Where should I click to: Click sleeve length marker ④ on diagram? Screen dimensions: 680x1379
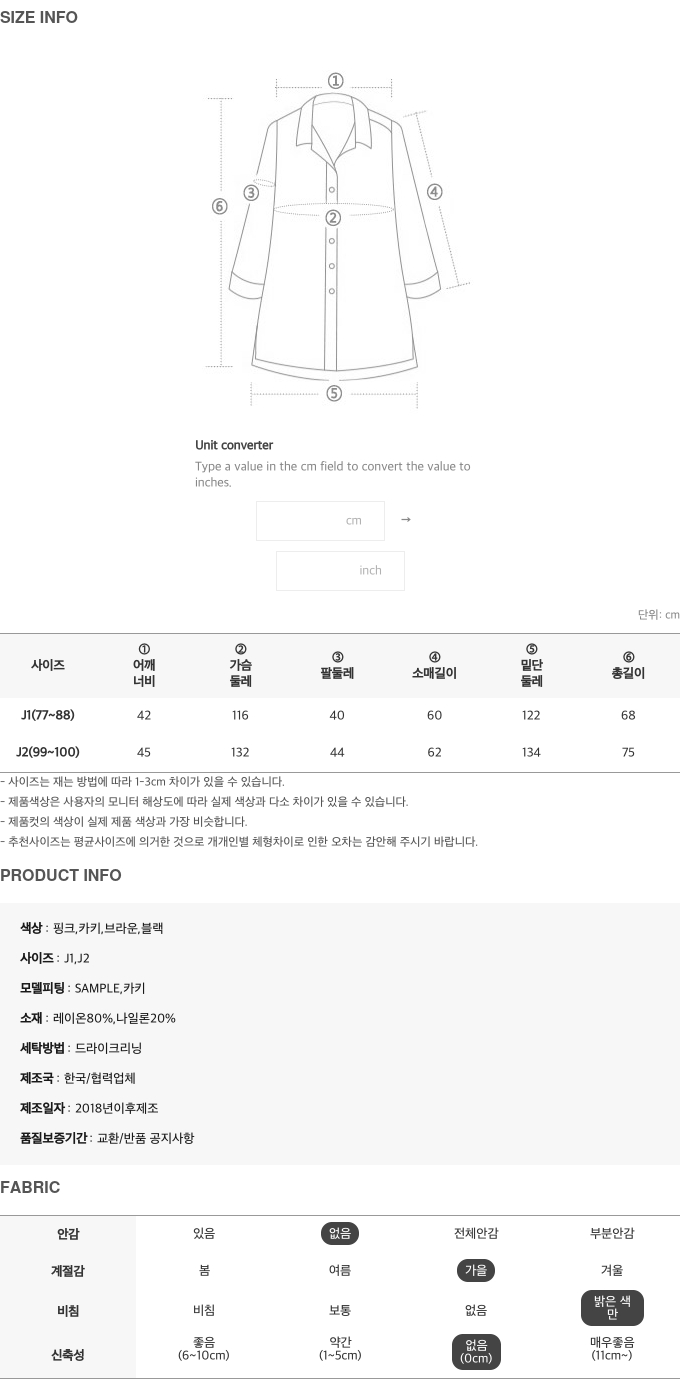tap(434, 192)
